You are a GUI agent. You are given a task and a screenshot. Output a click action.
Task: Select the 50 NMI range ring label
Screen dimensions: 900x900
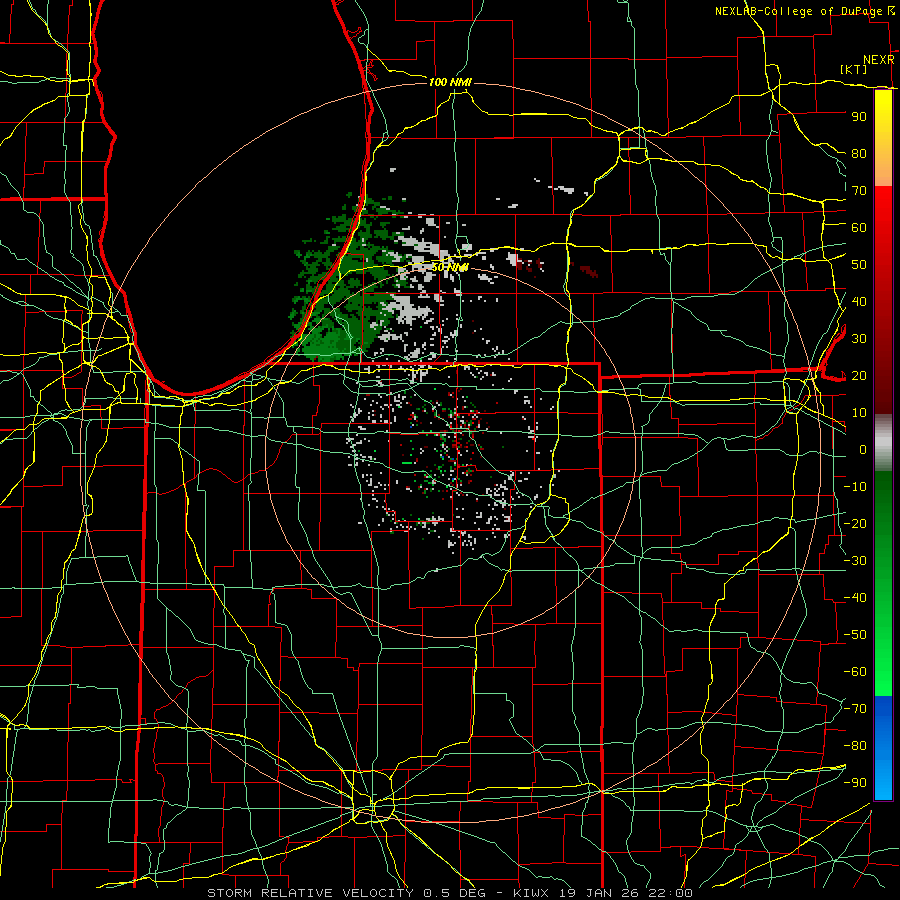[x=450, y=267]
